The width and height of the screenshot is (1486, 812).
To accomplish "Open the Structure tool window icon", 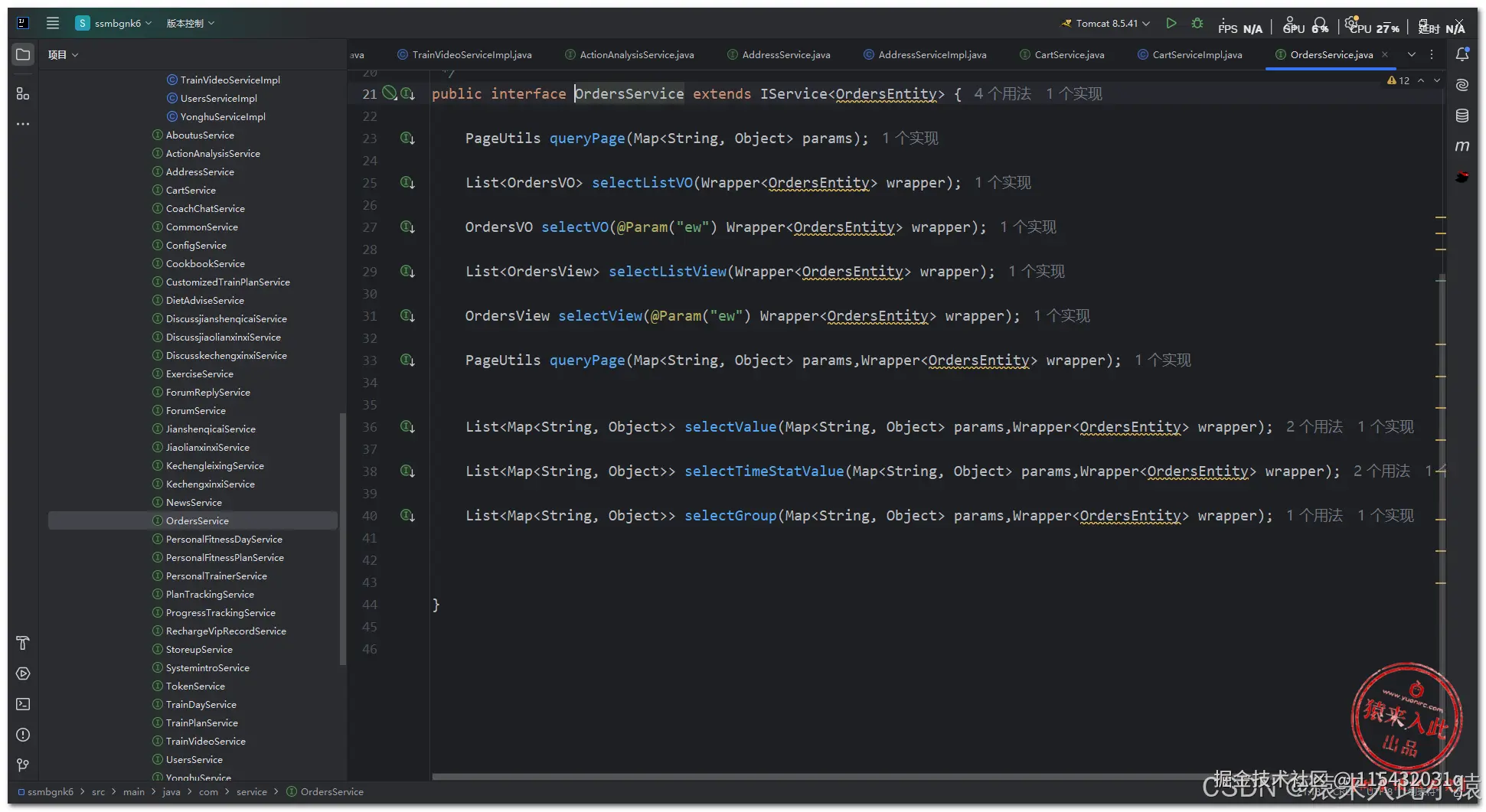I will pyautogui.click(x=23, y=93).
